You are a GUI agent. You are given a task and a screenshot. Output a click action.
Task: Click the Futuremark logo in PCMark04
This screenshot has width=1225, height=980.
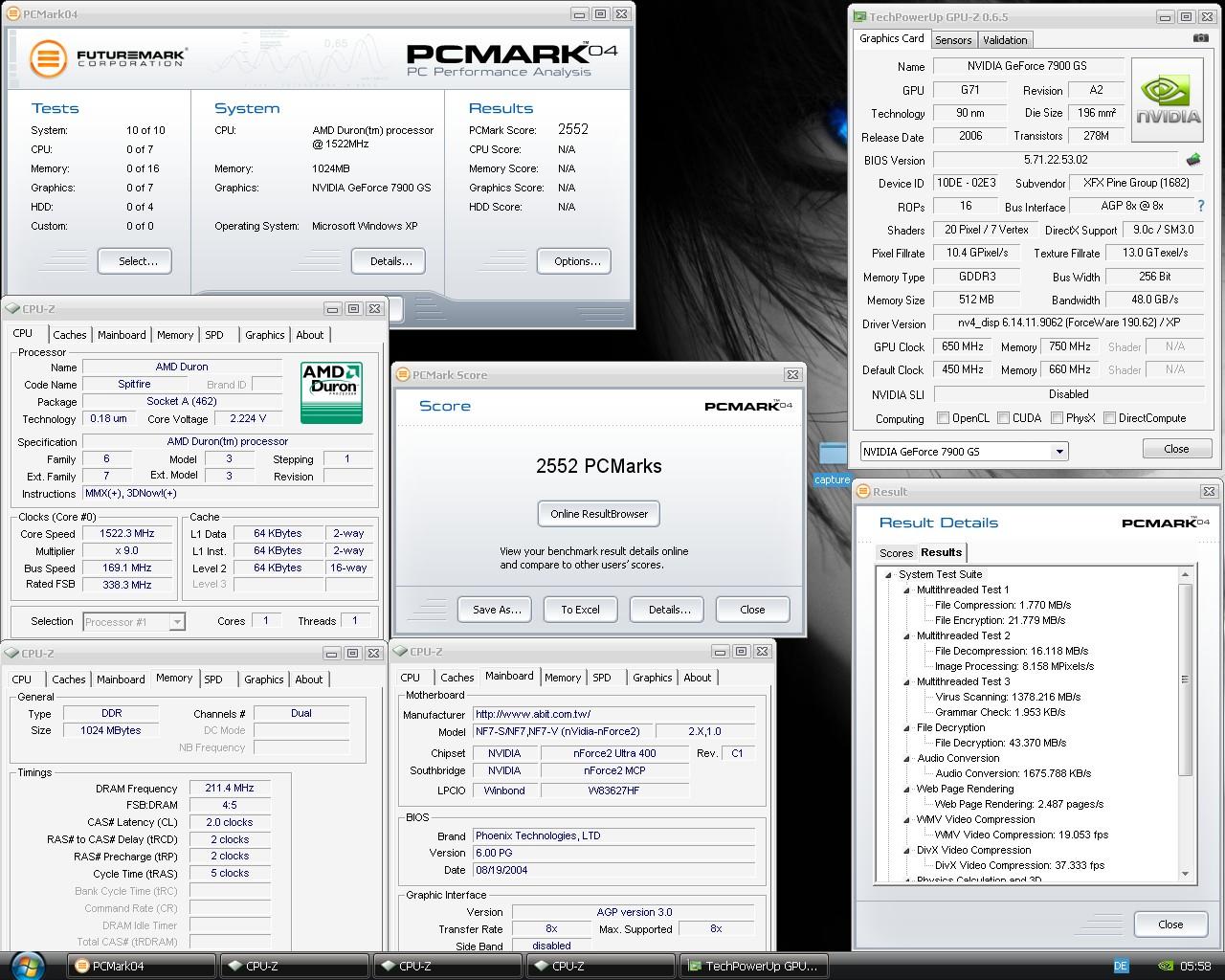tap(107, 58)
